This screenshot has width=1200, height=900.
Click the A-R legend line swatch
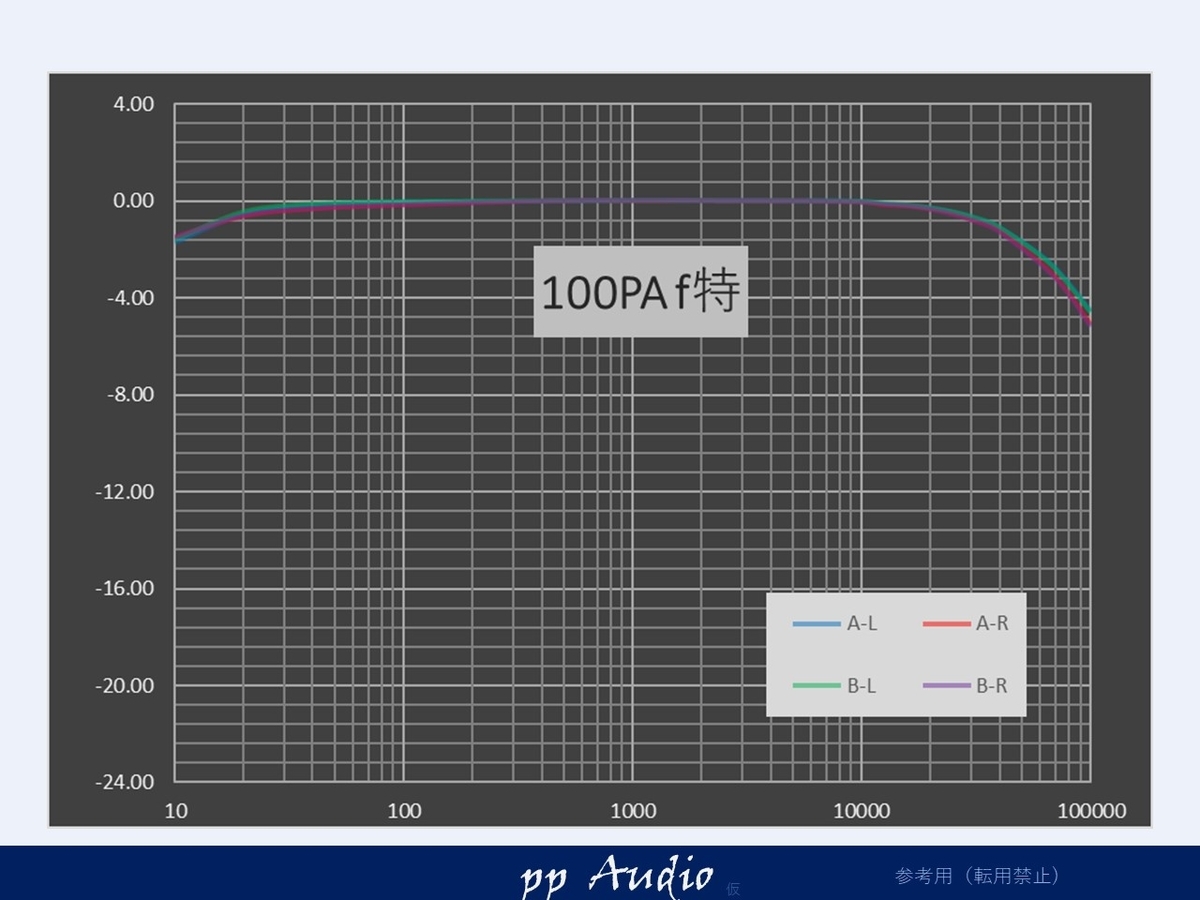point(946,624)
